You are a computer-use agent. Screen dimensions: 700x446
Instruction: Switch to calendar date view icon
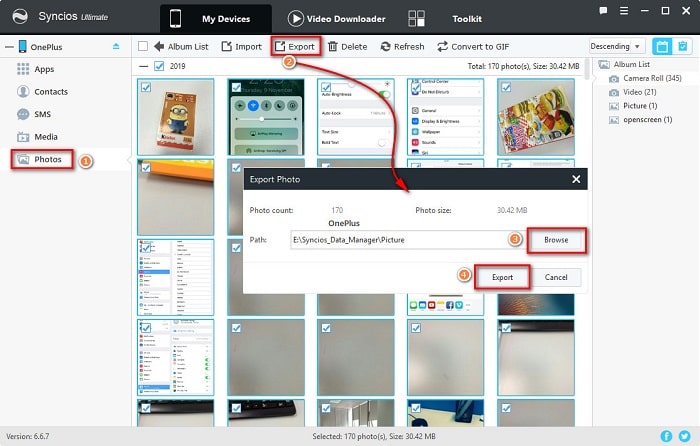click(662, 46)
